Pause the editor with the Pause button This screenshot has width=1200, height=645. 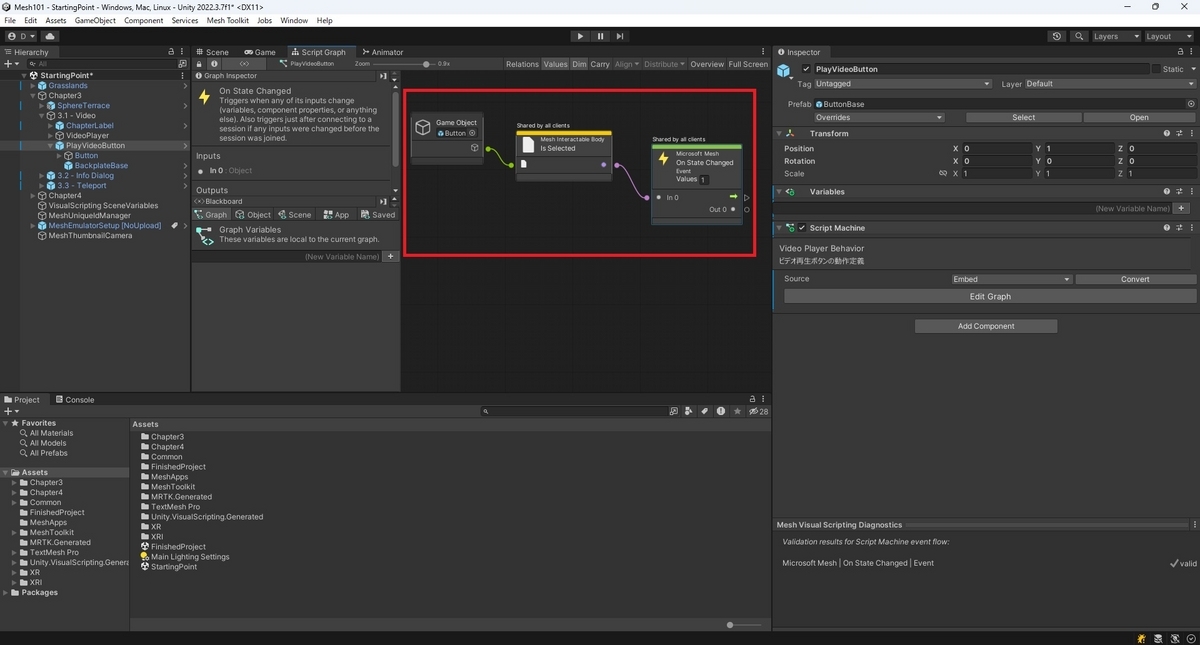[600, 36]
